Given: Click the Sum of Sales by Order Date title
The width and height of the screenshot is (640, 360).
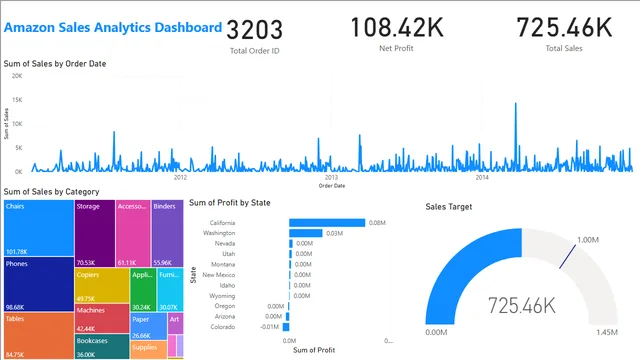Looking at the screenshot, I should coord(55,64).
